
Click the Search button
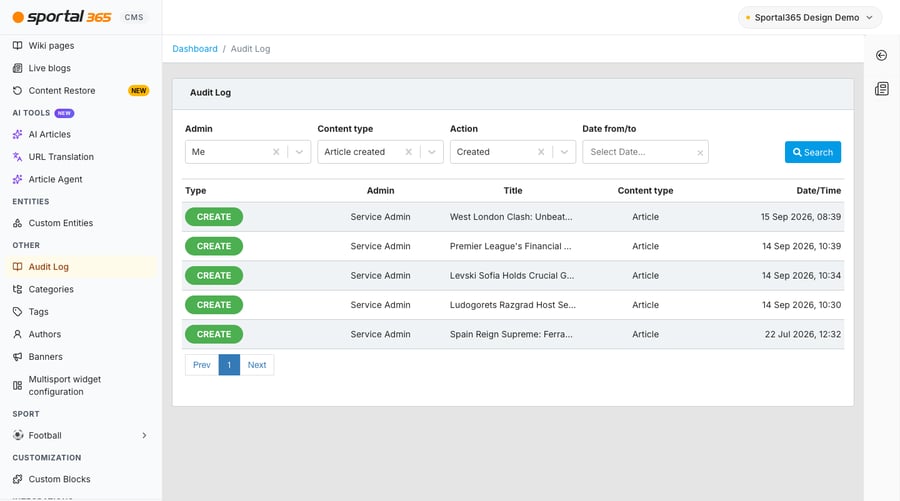click(x=813, y=152)
